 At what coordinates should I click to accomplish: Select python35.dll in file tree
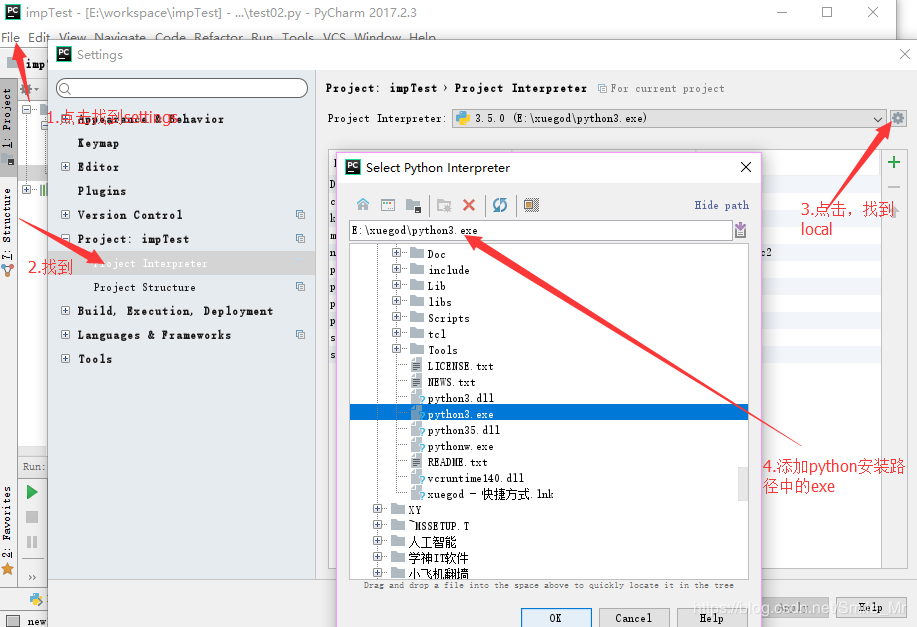[464, 430]
